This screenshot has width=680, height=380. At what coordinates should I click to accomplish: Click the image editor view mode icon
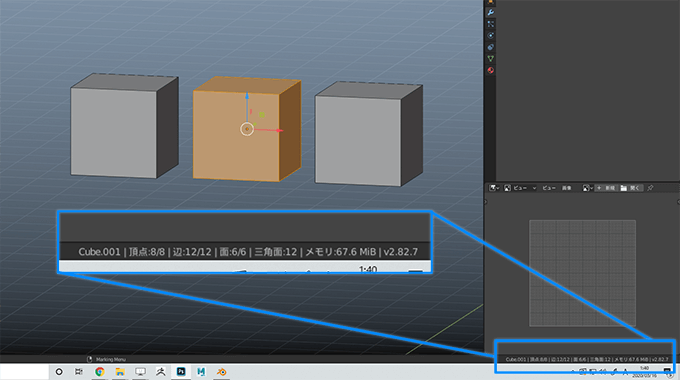coord(507,188)
